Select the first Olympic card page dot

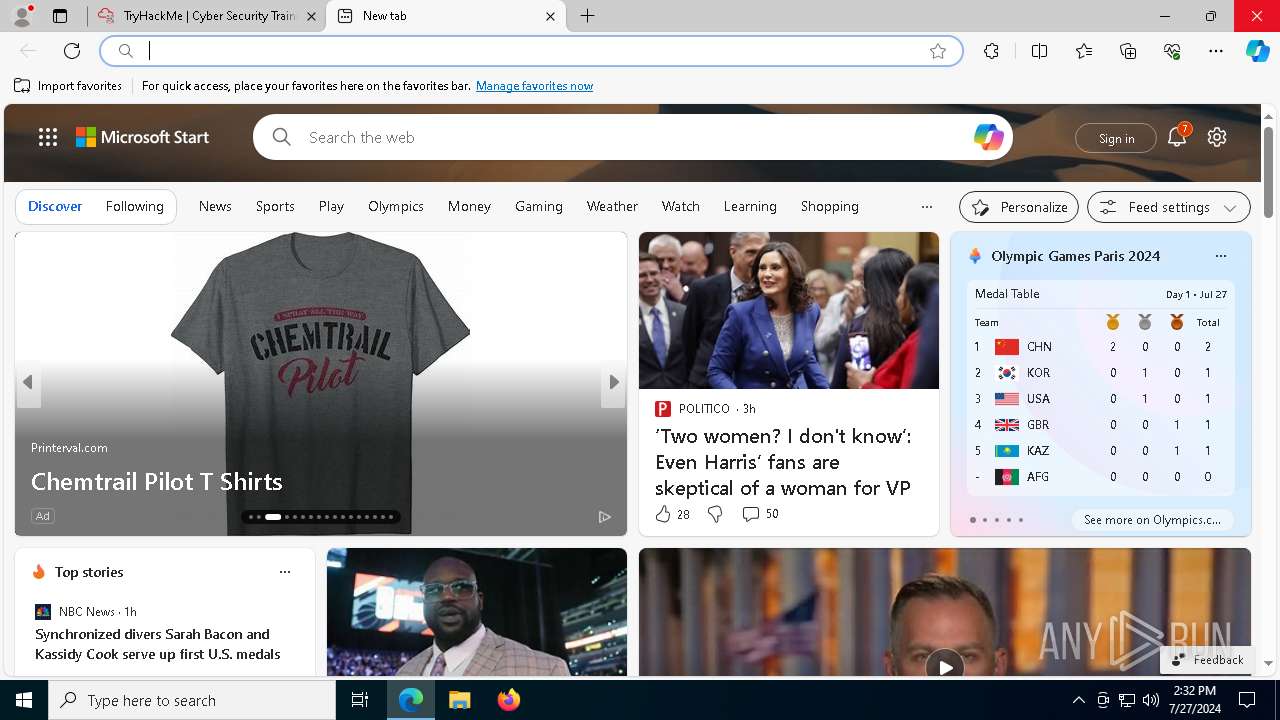[x=973, y=520]
